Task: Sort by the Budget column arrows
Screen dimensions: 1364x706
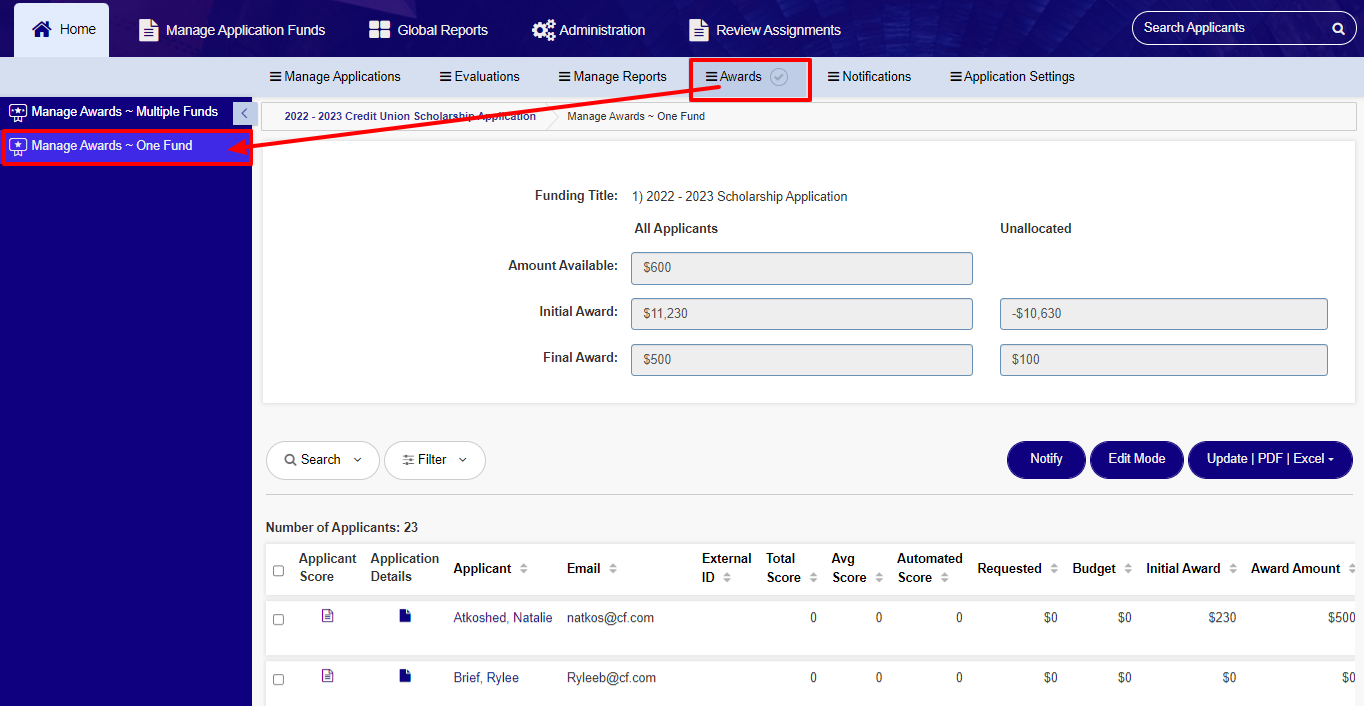Action: coord(1128,568)
